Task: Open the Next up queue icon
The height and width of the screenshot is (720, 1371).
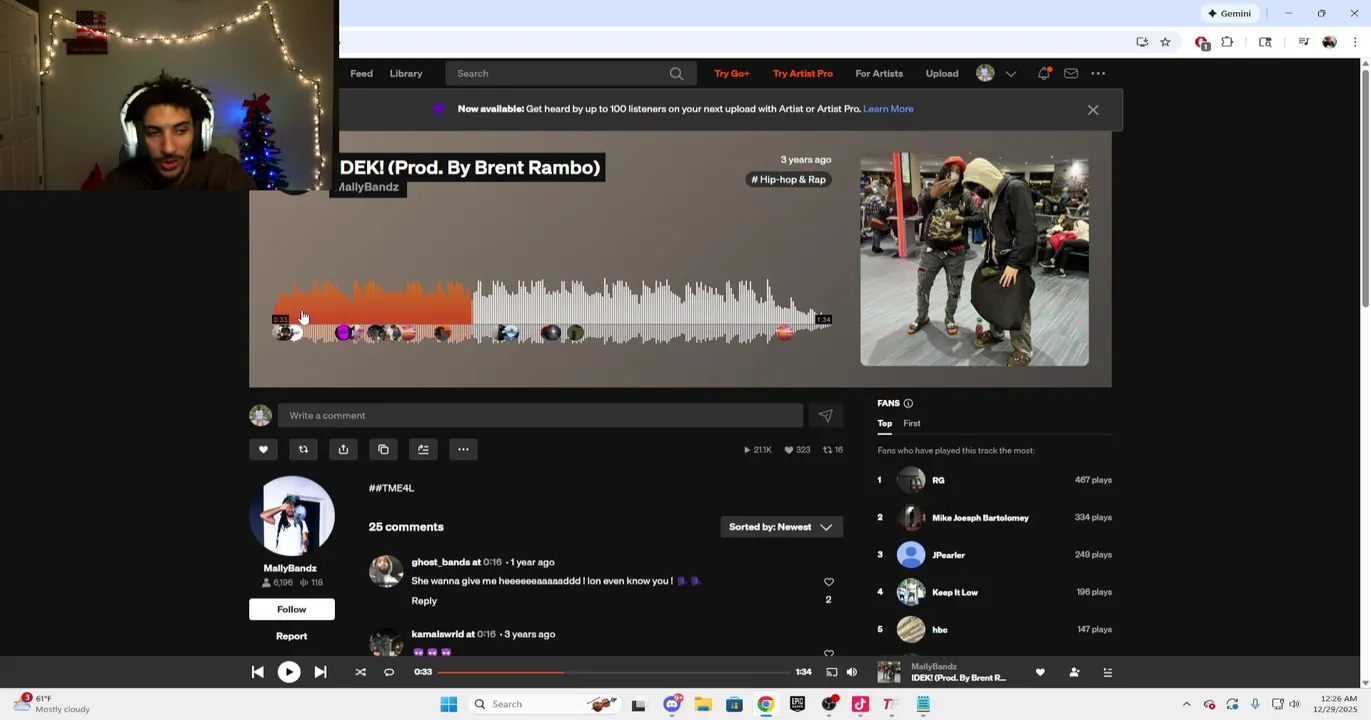Action: coord(1107,673)
